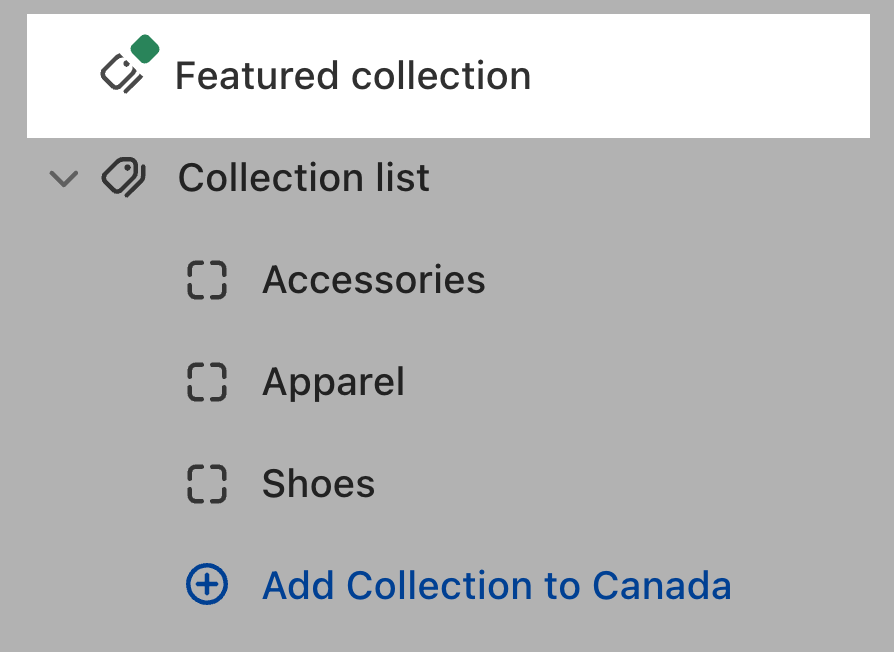Click the tag icon with green status indicator
This screenshot has height=652, width=894.
click(125, 65)
